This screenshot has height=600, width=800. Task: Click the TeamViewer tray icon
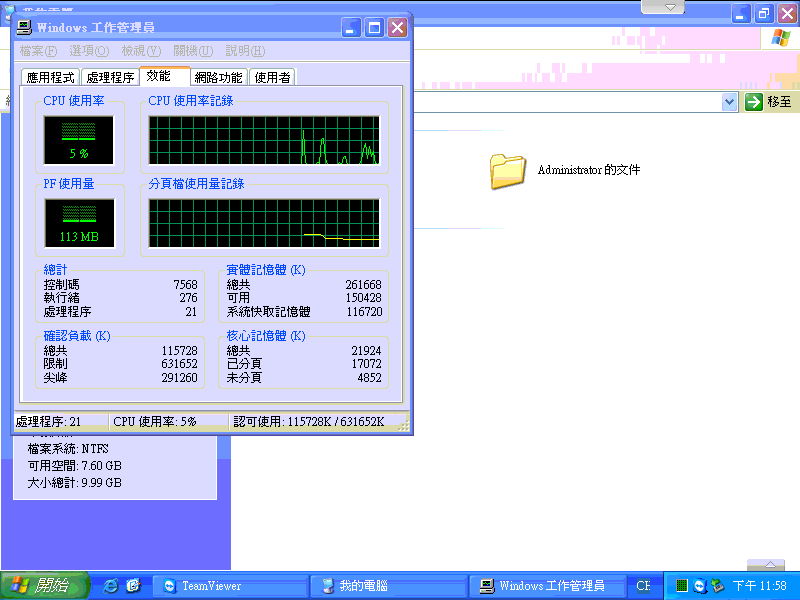(x=699, y=586)
